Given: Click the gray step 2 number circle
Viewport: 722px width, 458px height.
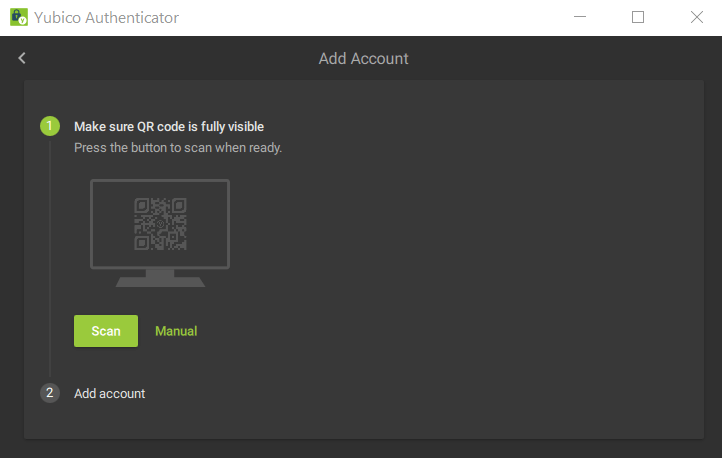Looking at the screenshot, I should tap(50, 393).
